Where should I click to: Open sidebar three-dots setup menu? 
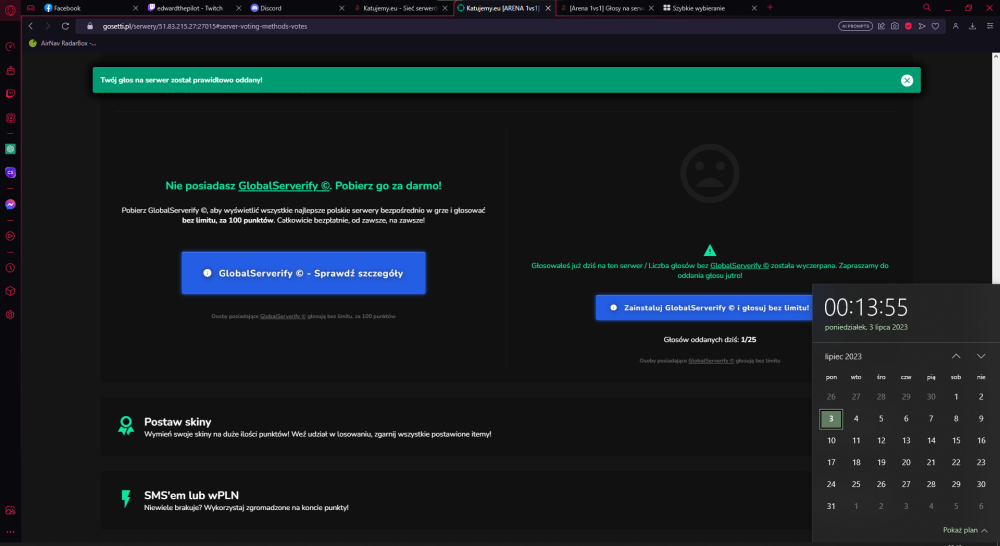point(10,532)
